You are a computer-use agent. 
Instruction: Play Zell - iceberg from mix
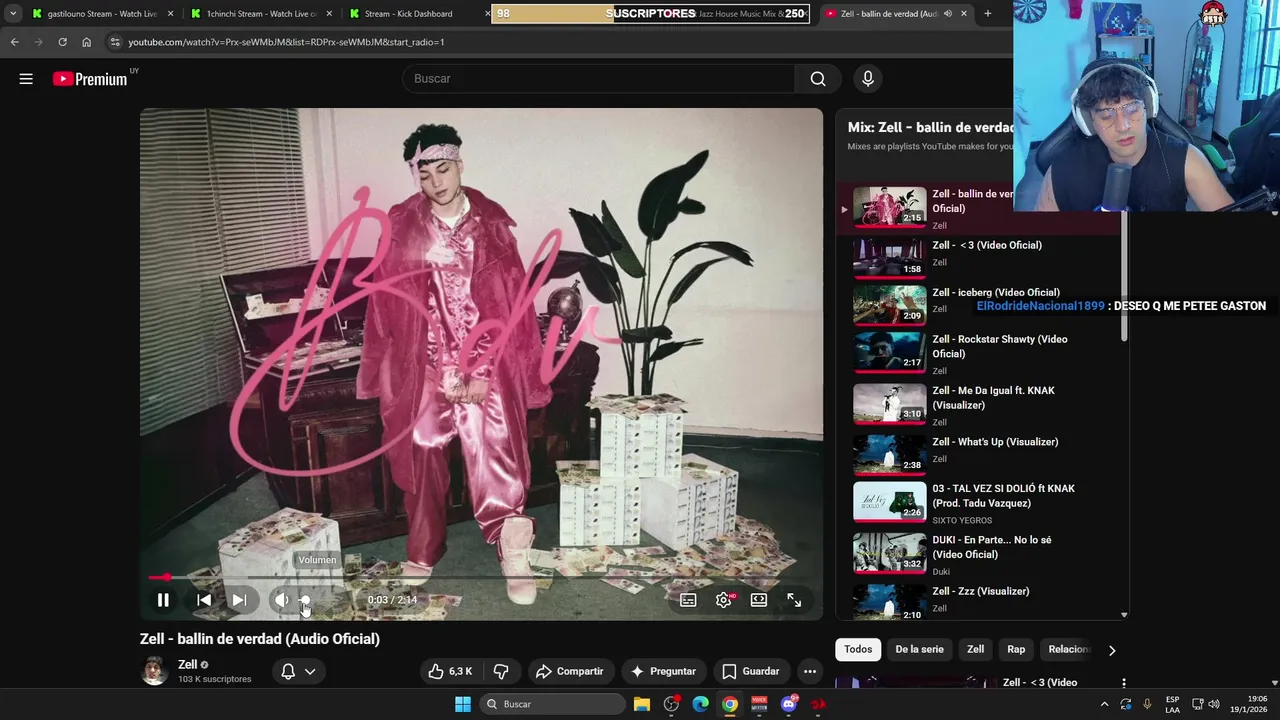(x=980, y=304)
